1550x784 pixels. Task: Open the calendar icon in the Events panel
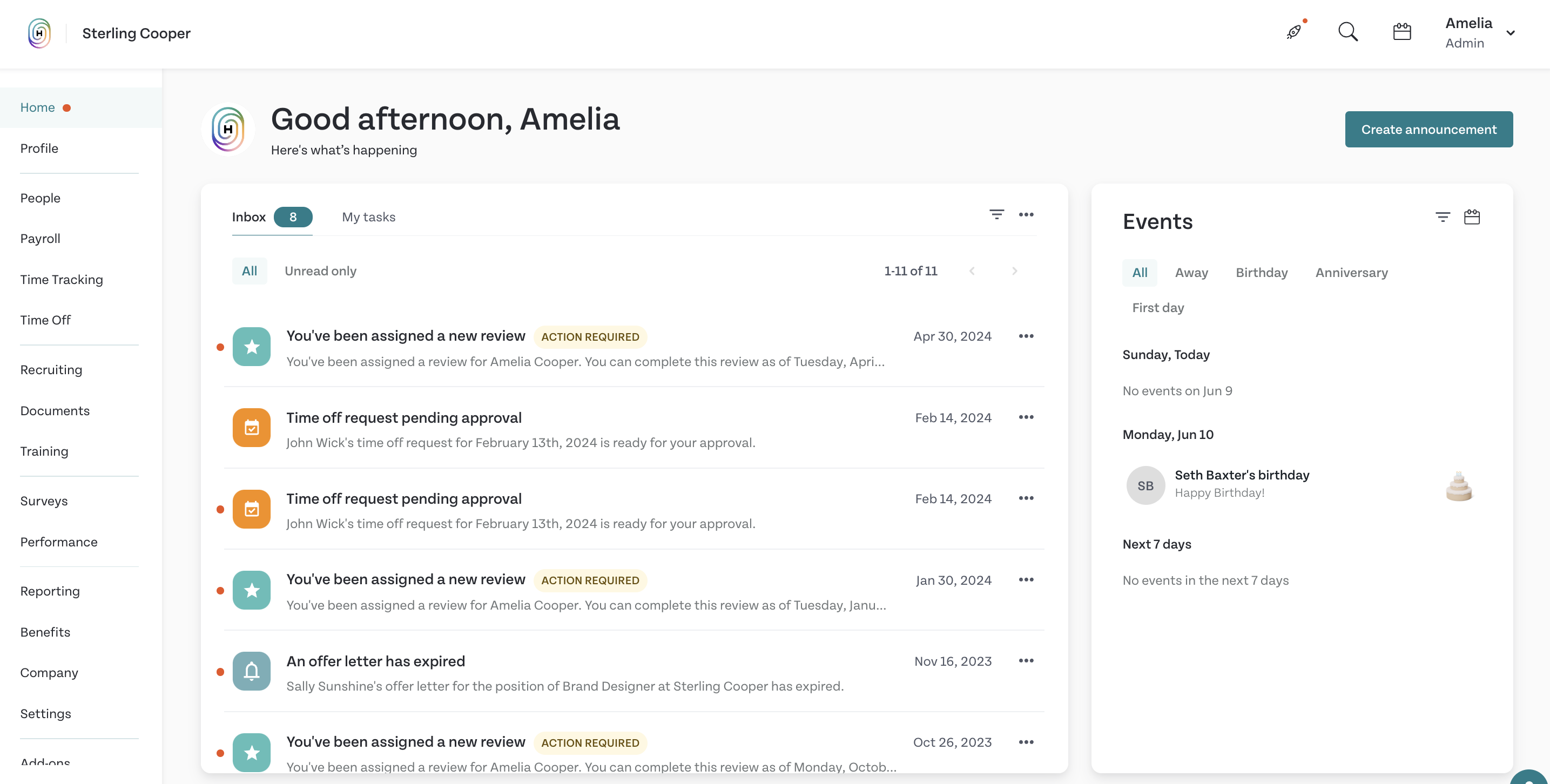click(x=1472, y=217)
